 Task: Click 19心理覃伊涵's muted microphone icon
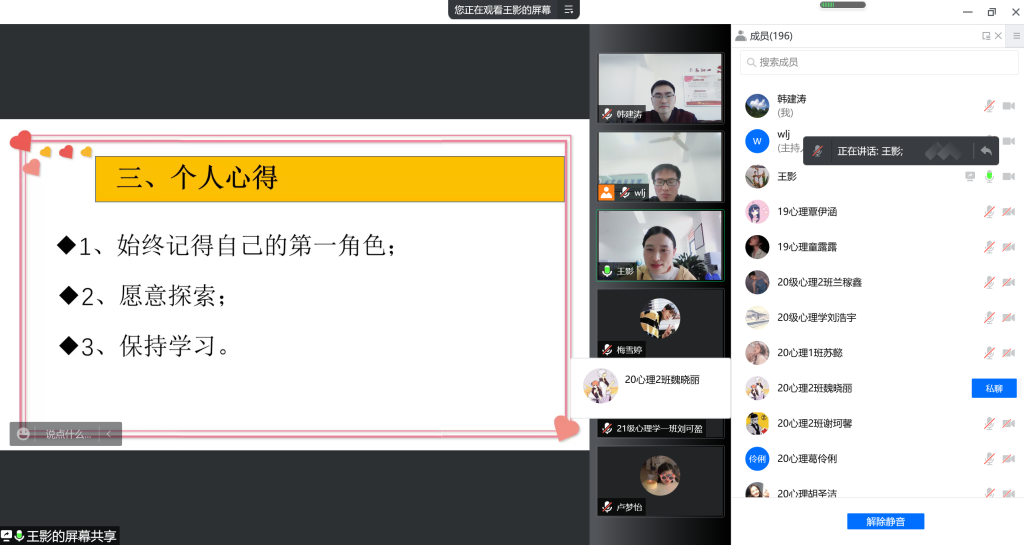(x=989, y=212)
